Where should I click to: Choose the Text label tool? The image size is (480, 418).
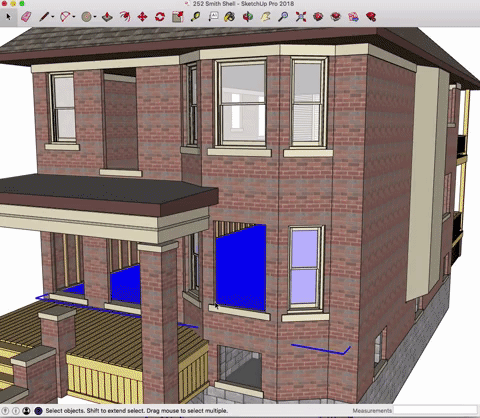click(213, 16)
